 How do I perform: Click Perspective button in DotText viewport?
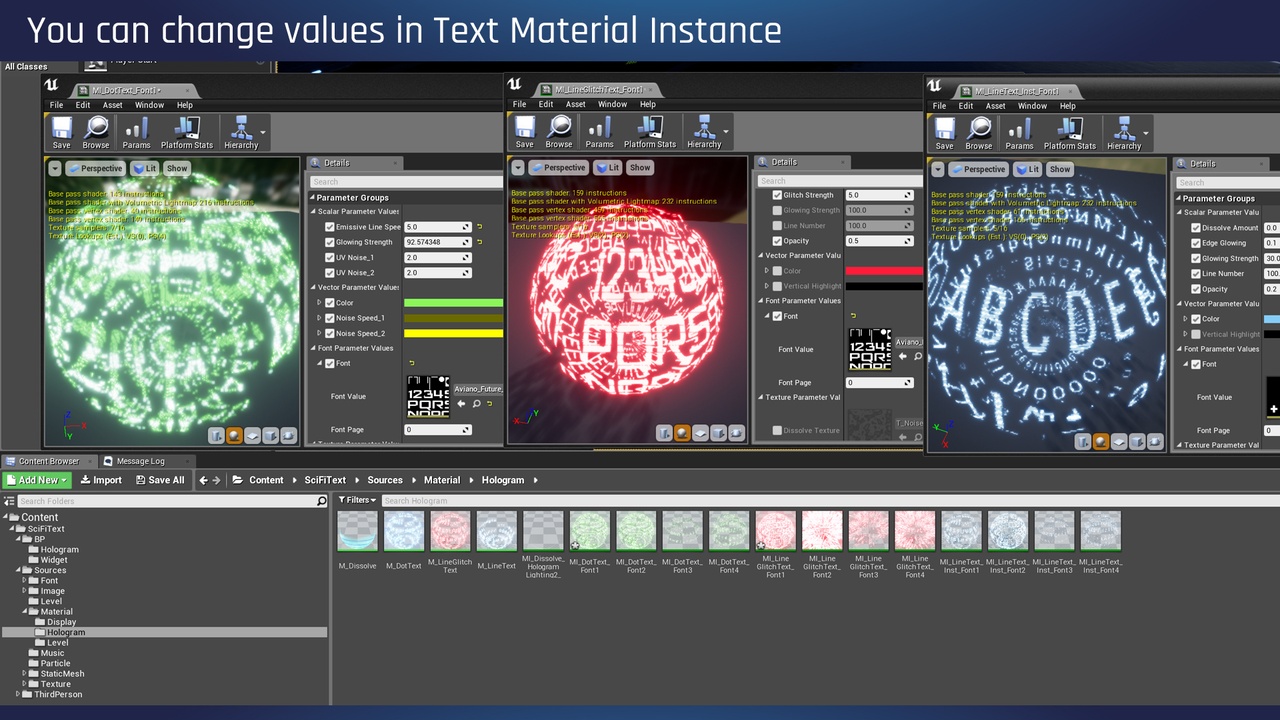coord(97,168)
